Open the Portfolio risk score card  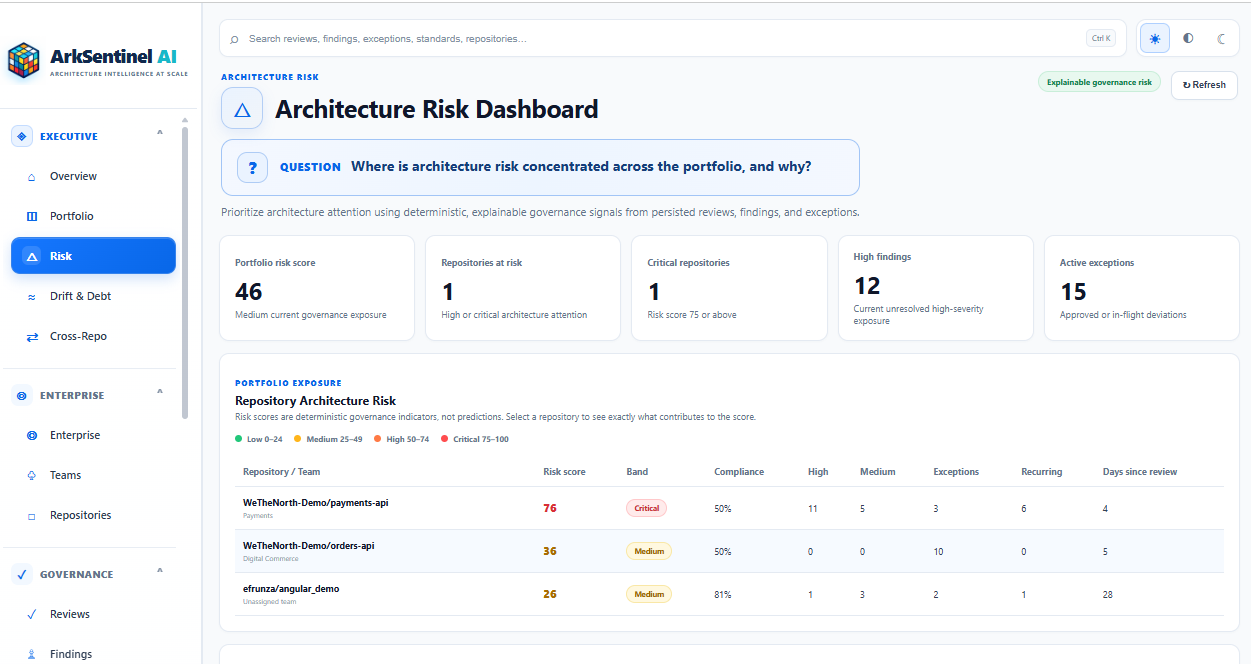click(317, 288)
